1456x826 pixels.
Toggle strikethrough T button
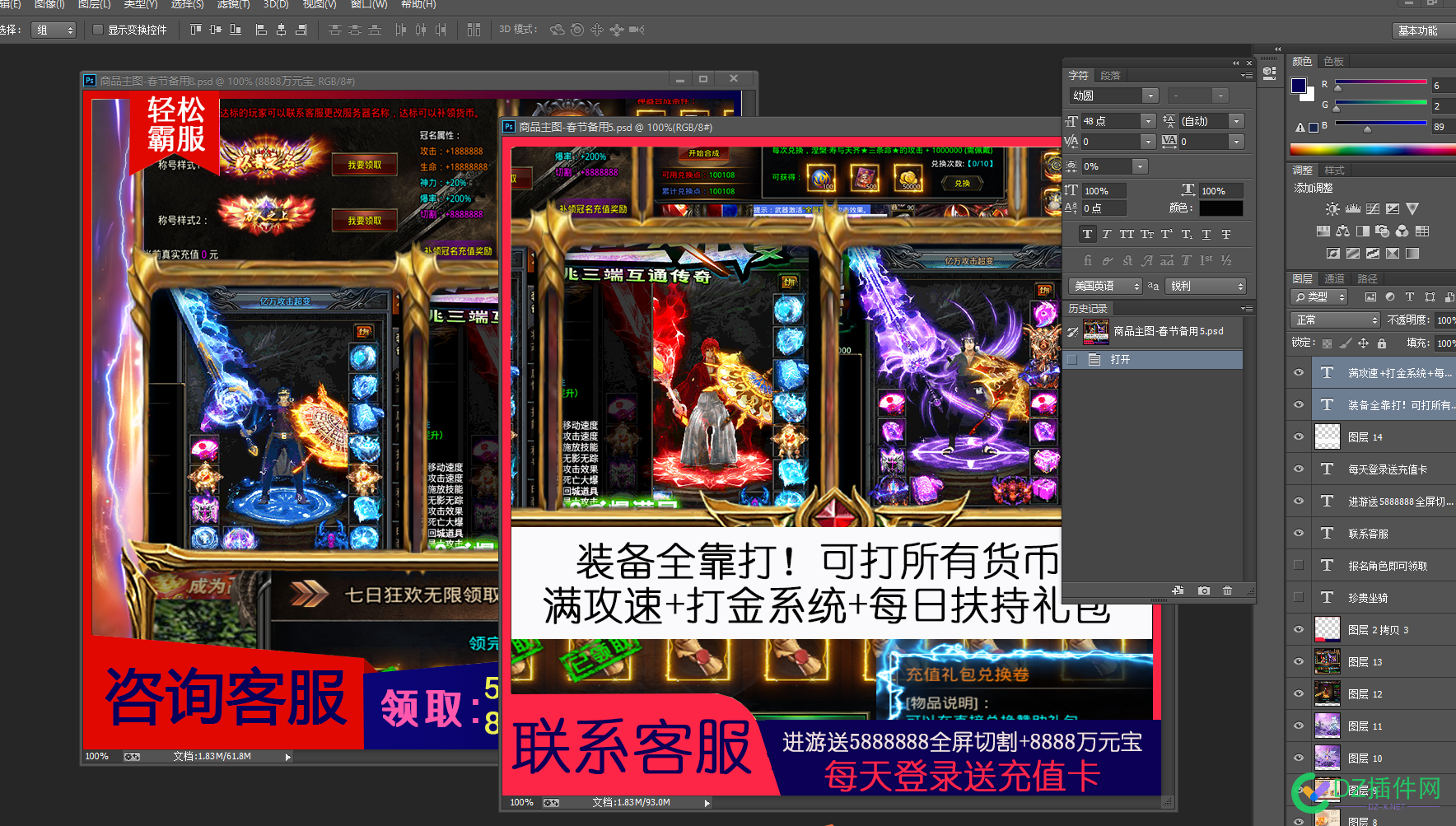[x=1226, y=234]
